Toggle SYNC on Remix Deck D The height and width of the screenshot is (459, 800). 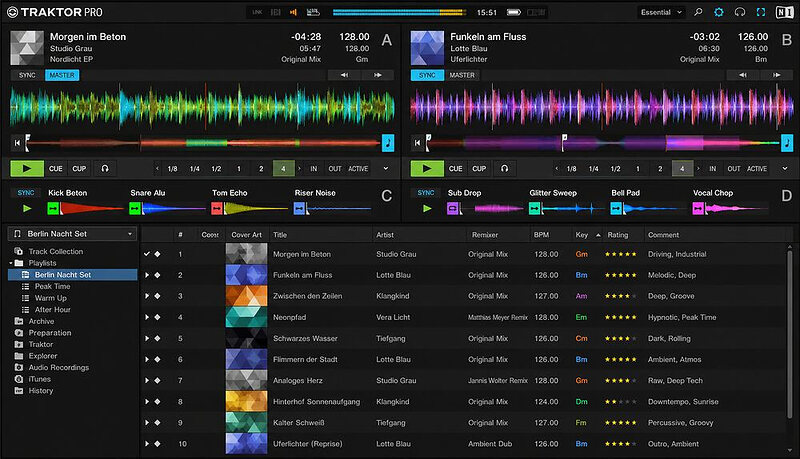tap(426, 193)
